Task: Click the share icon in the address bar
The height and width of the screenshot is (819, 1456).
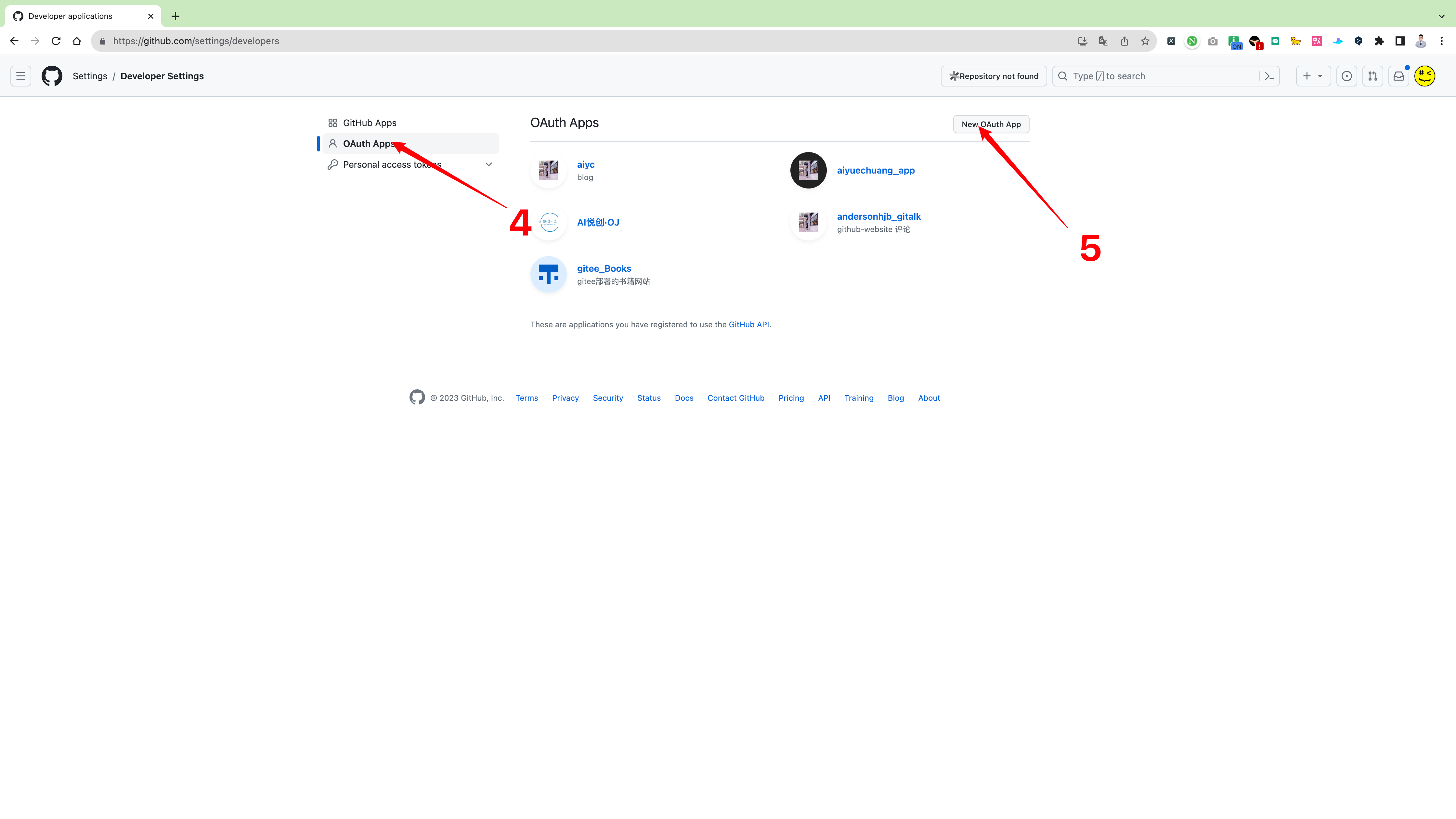Action: point(1124,41)
